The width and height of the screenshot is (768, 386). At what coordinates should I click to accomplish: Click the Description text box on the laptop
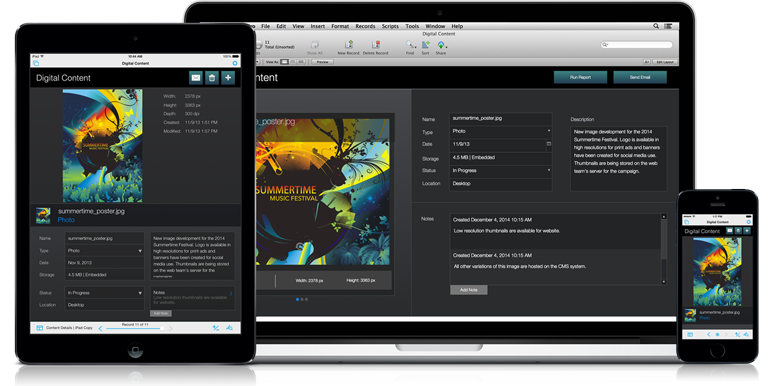coord(618,158)
